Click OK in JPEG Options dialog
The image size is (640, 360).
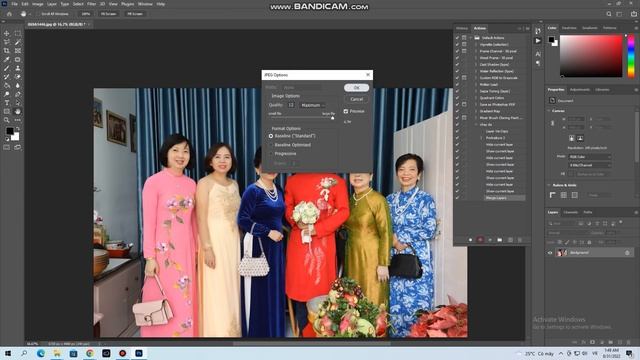click(356, 88)
